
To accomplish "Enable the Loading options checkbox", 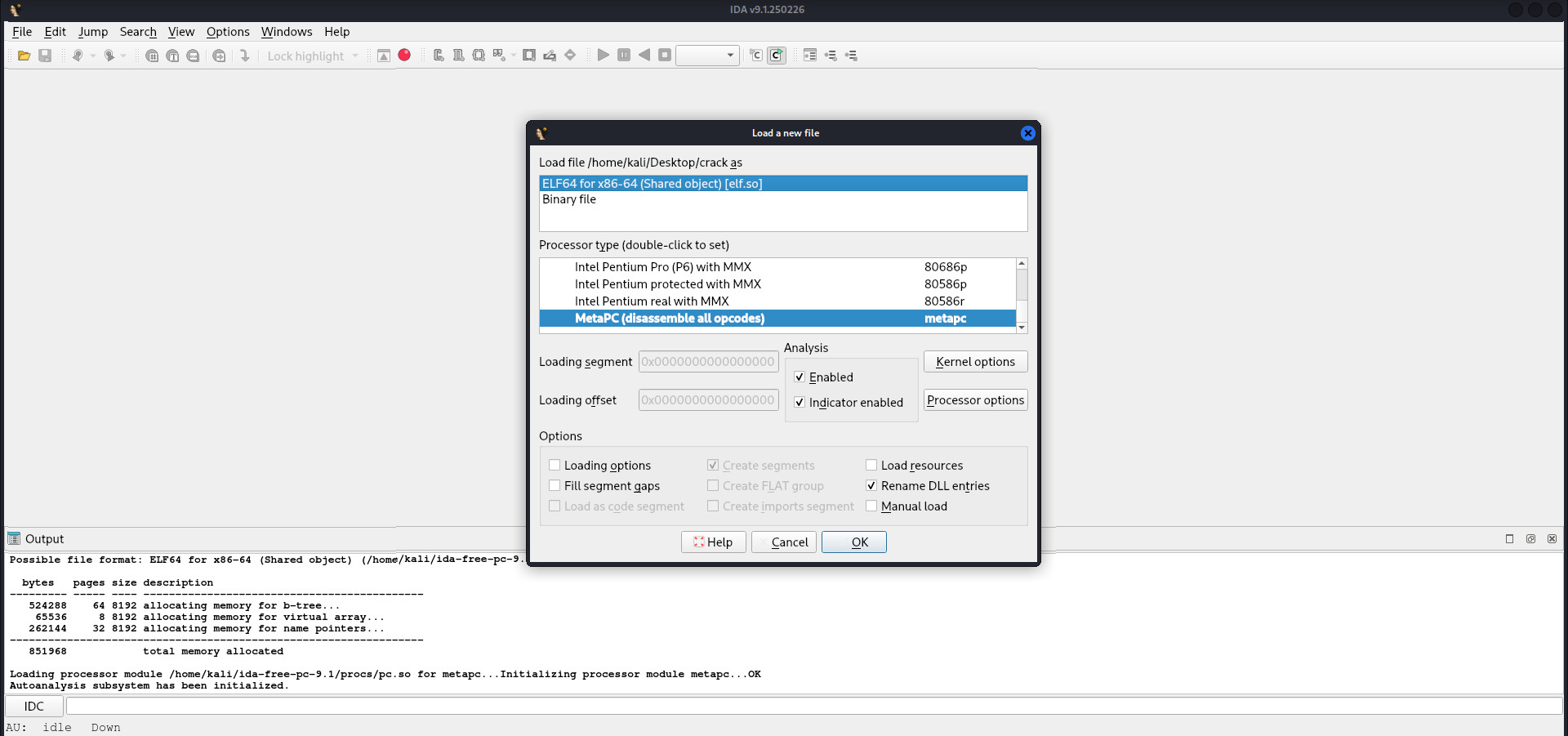I will coord(555,465).
